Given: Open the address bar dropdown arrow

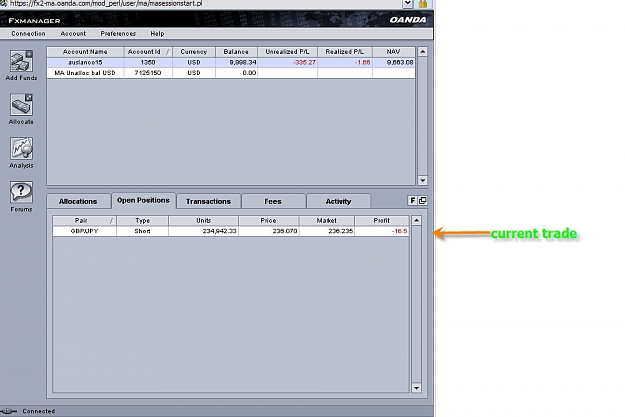Looking at the screenshot, I should 407,4.
